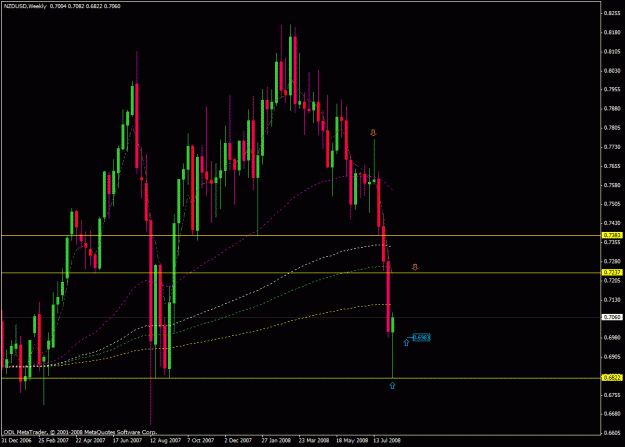
Task: Click the 31 Dec 2006 date label
Action: pos(16,441)
